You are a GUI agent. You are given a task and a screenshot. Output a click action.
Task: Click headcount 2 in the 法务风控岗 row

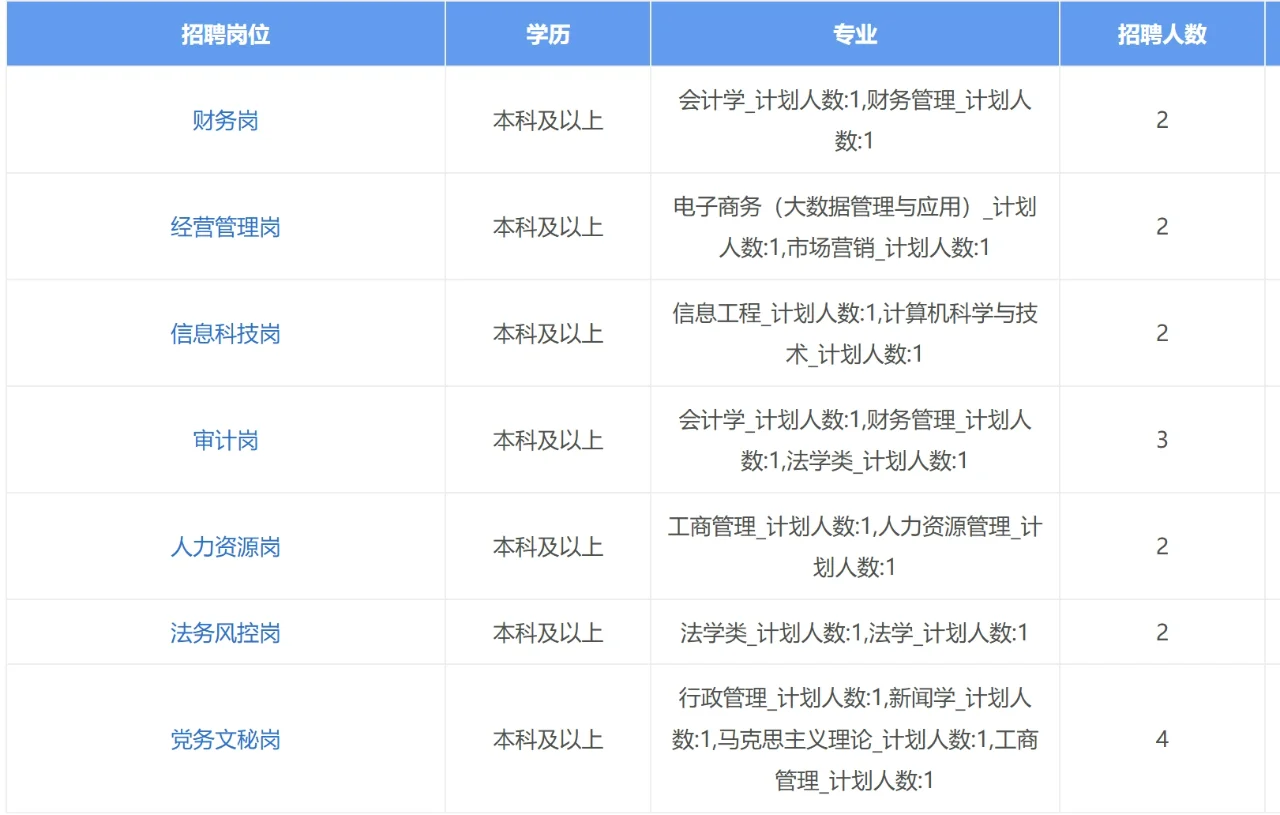coord(1162,633)
